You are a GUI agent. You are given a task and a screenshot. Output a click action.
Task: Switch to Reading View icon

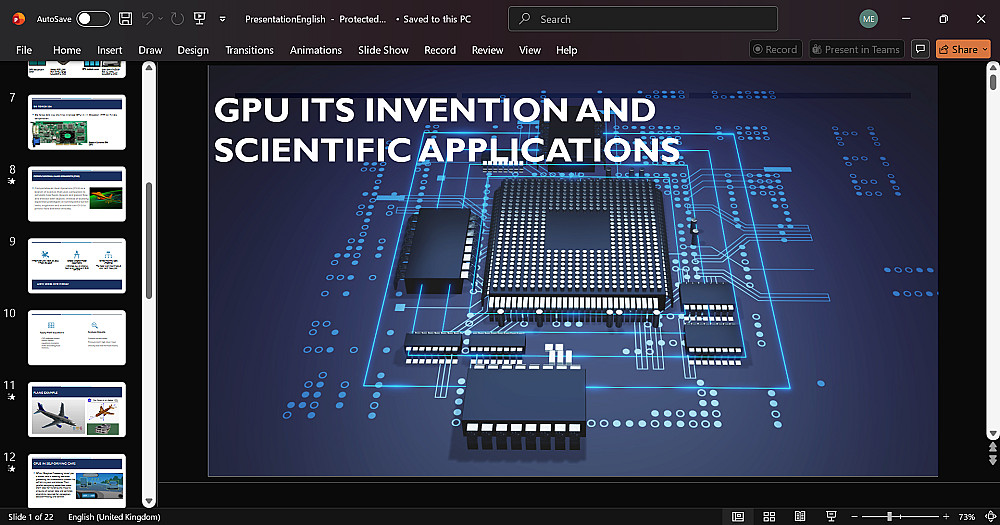[800, 516]
